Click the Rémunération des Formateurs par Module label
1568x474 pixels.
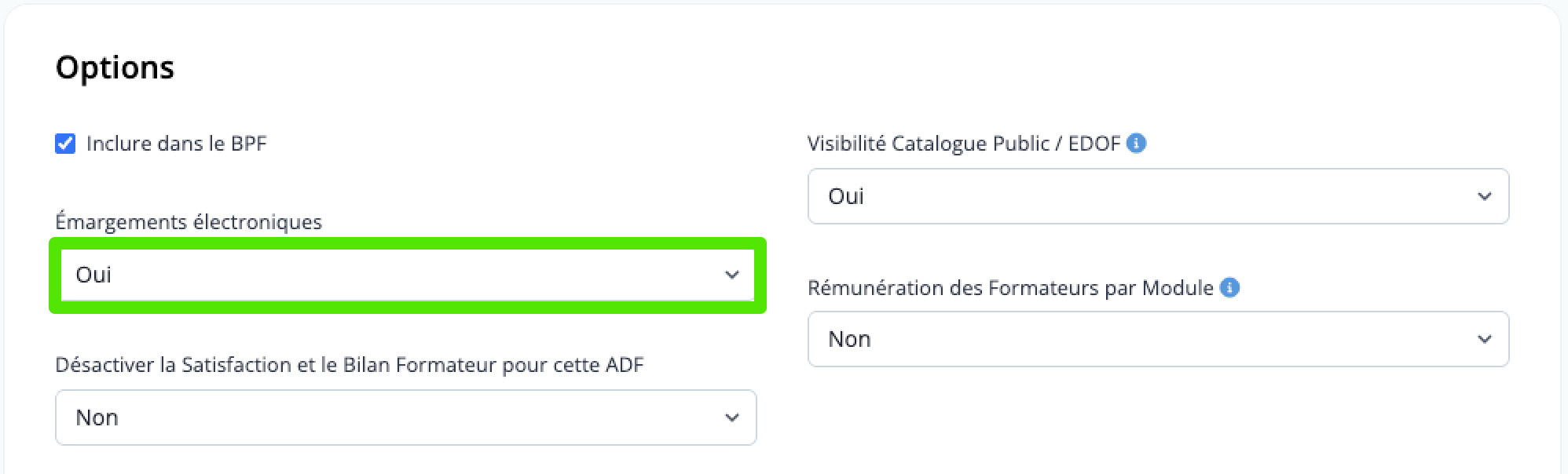coord(1010,288)
